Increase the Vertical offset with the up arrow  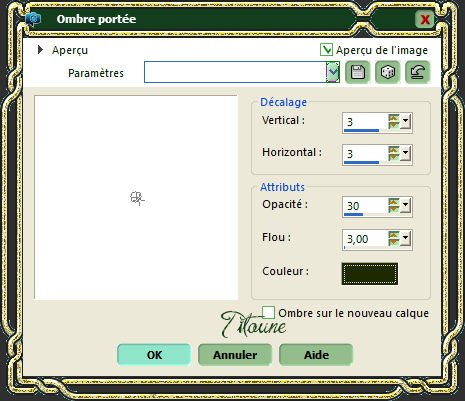[x=394, y=118]
